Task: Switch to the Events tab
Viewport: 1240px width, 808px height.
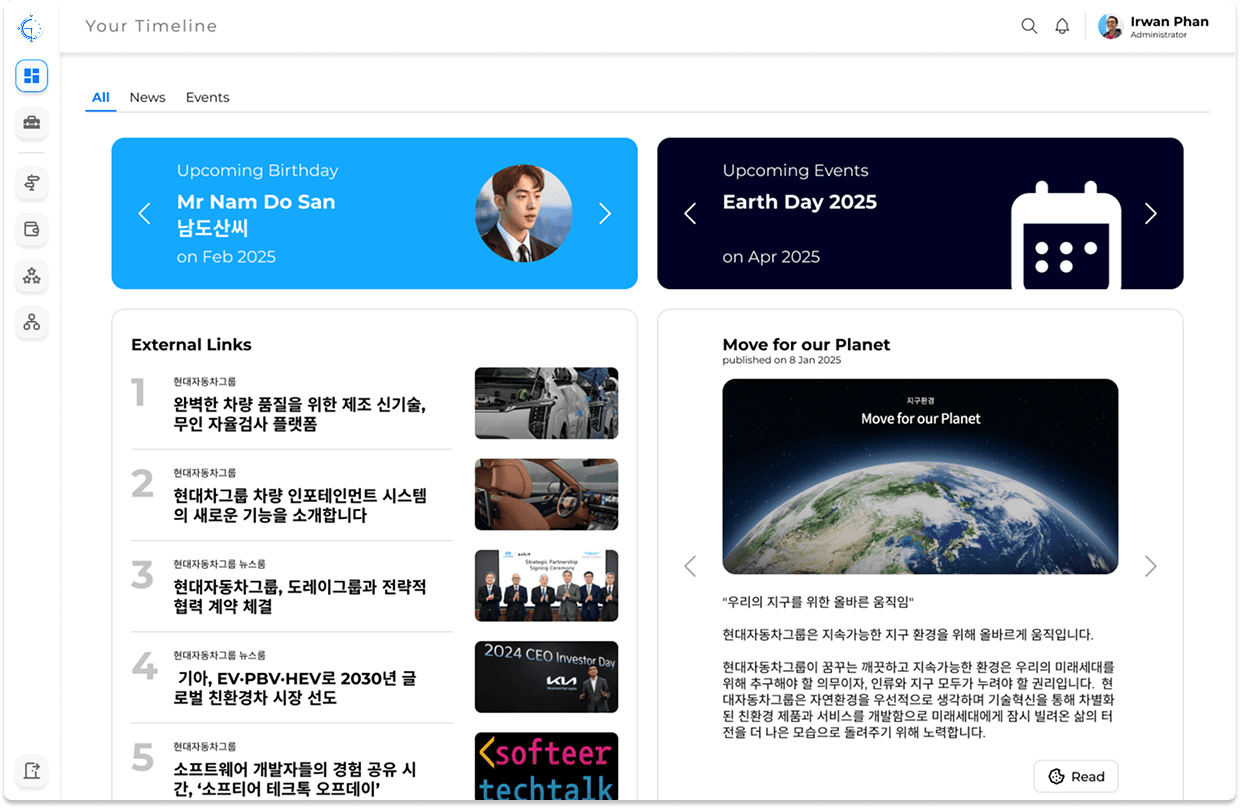Action: pyautogui.click(x=207, y=97)
